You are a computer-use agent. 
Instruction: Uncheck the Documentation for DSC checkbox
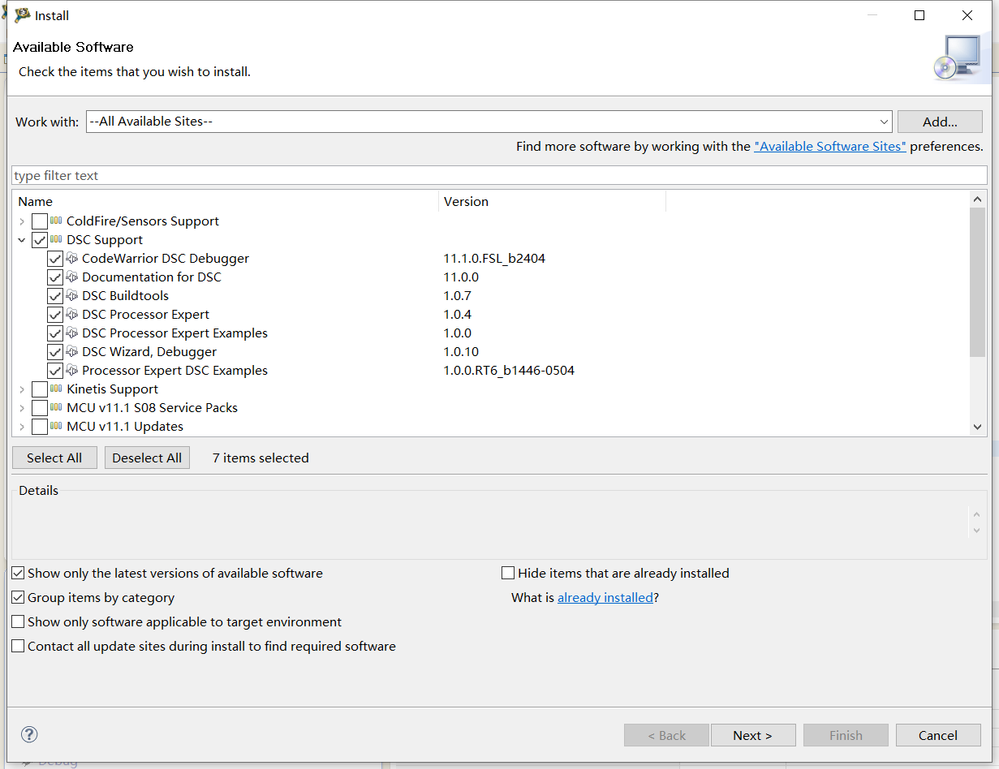coord(55,277)
